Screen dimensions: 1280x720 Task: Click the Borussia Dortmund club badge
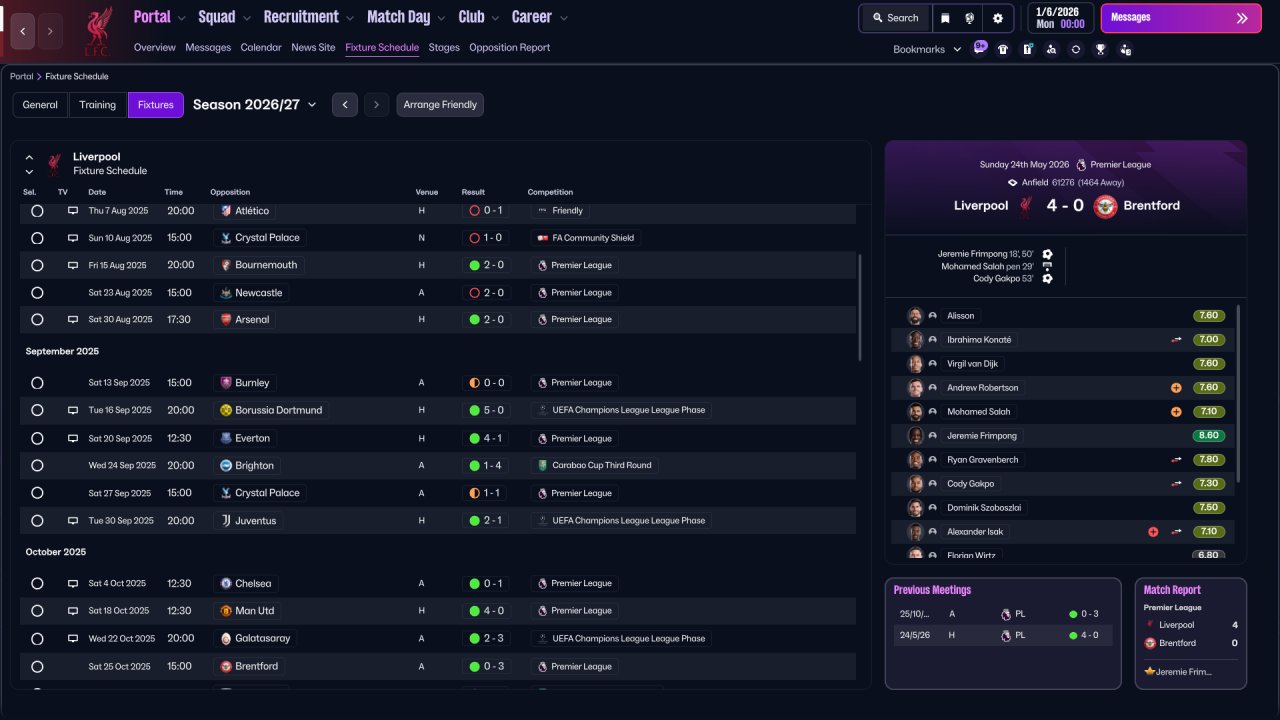[226, 410]
